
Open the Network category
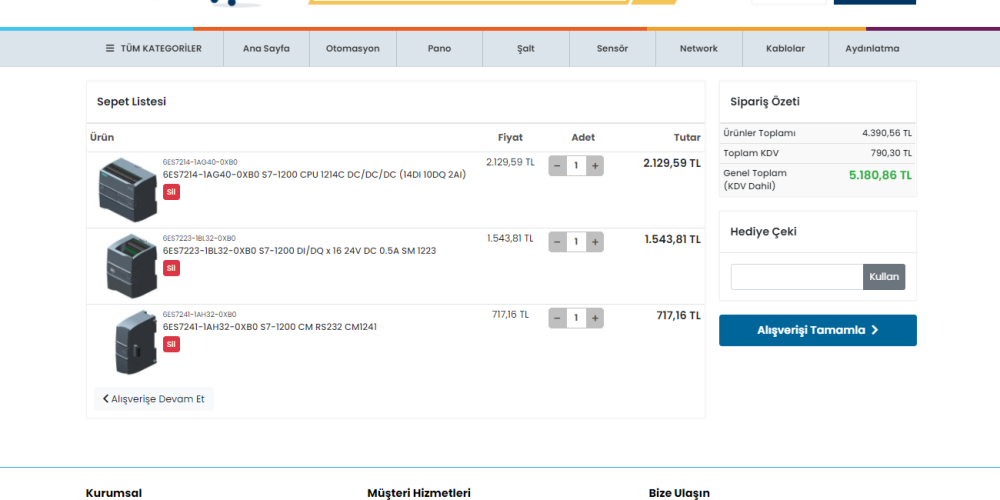coord(698,48)
